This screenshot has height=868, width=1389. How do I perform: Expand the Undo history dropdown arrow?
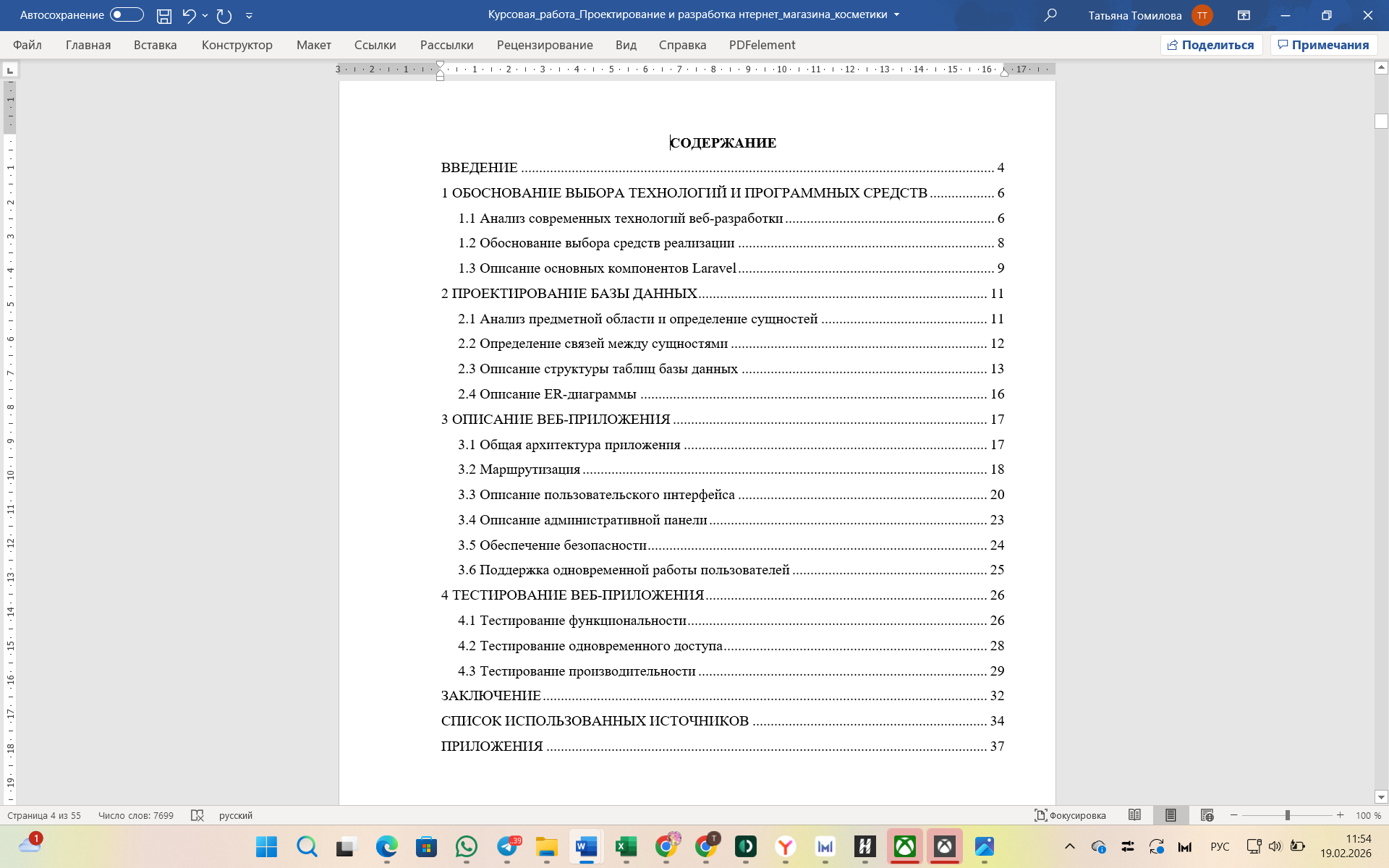pyautogui.click(x=205, y=15)
